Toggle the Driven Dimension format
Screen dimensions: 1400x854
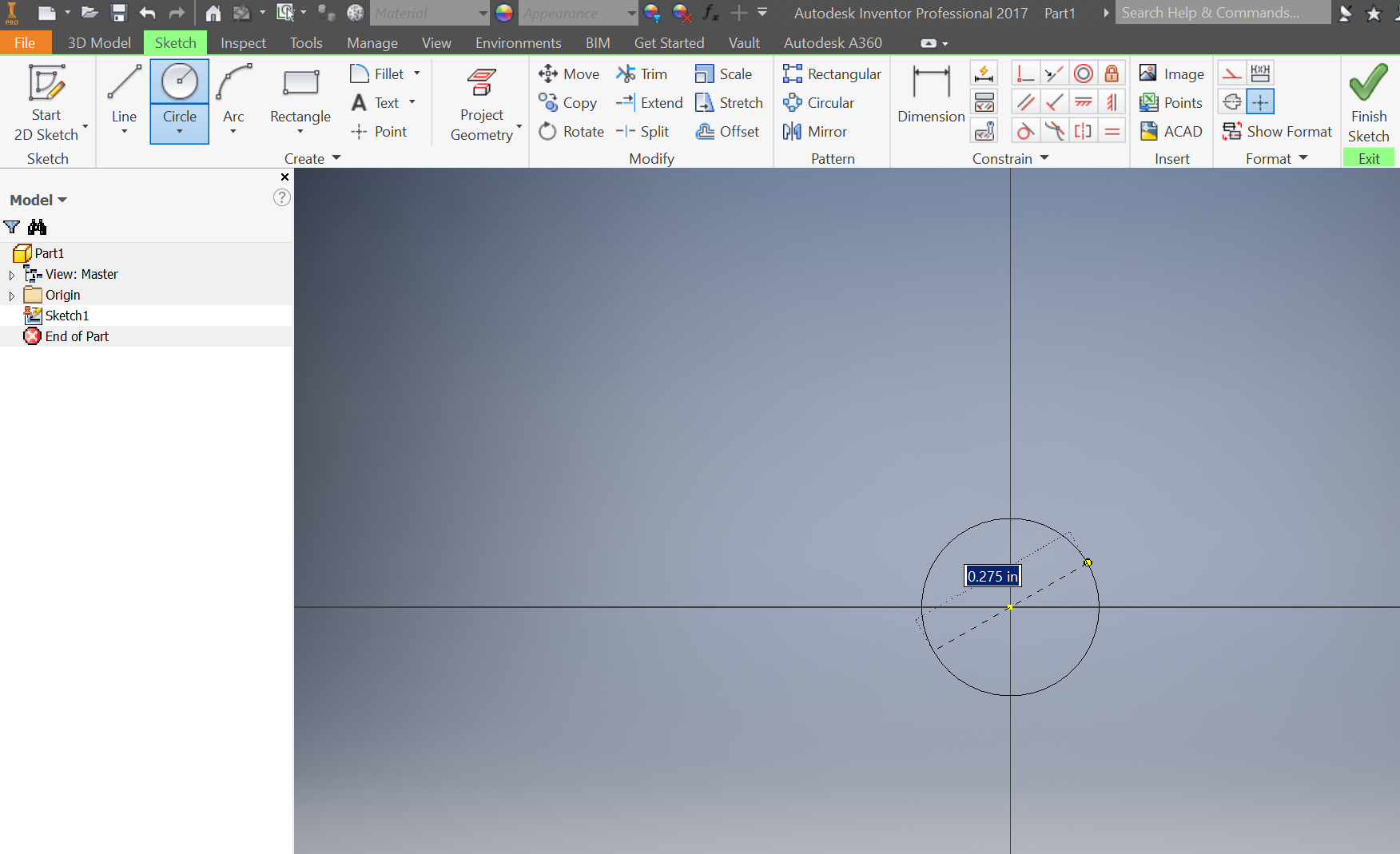(x=1260, y=73)
